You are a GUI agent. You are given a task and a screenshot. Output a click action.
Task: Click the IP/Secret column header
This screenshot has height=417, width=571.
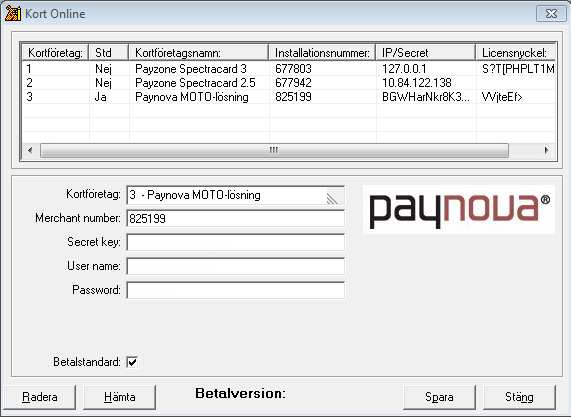click(426, 53)
